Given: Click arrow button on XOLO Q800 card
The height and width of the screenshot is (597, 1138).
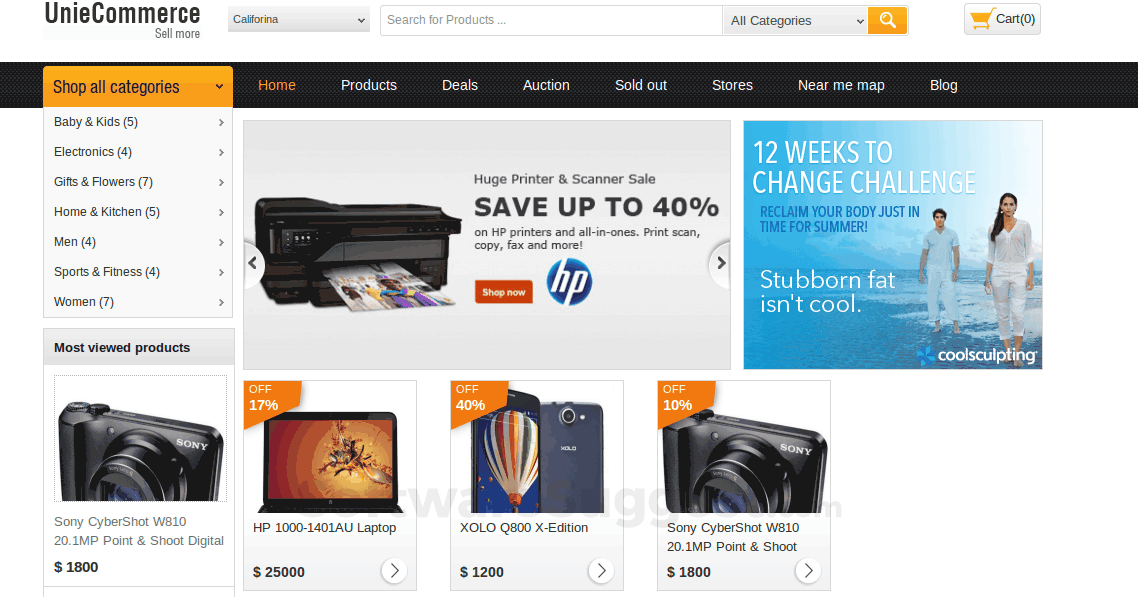Looking at the screenshot, I should 601,571.
